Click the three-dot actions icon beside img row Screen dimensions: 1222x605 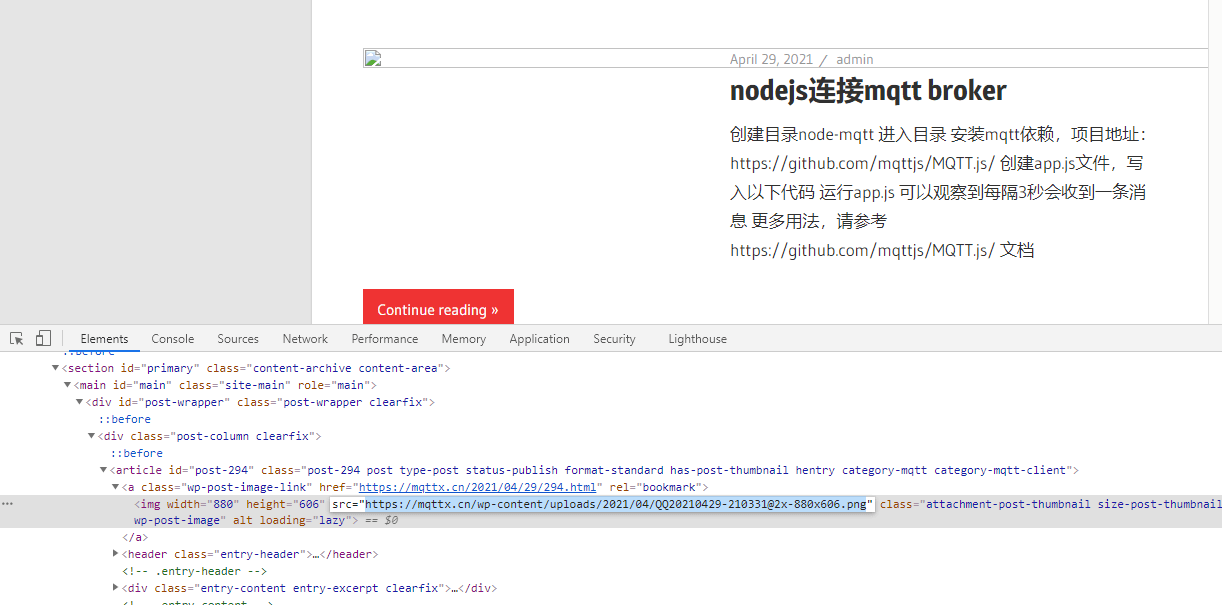point(7,504)
